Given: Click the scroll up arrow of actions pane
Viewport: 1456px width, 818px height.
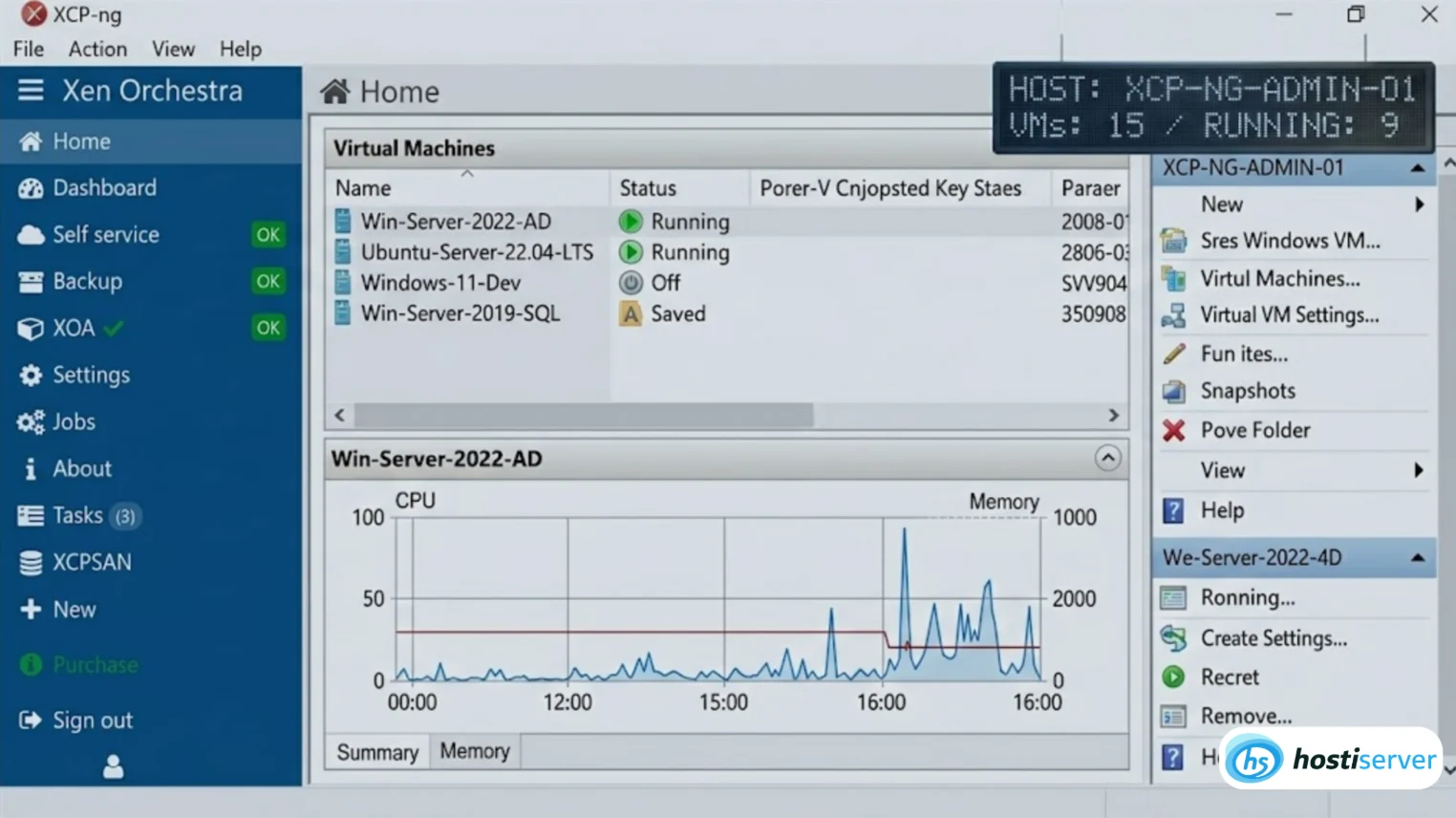Looking at the screenshot, I should [1448, 164].
